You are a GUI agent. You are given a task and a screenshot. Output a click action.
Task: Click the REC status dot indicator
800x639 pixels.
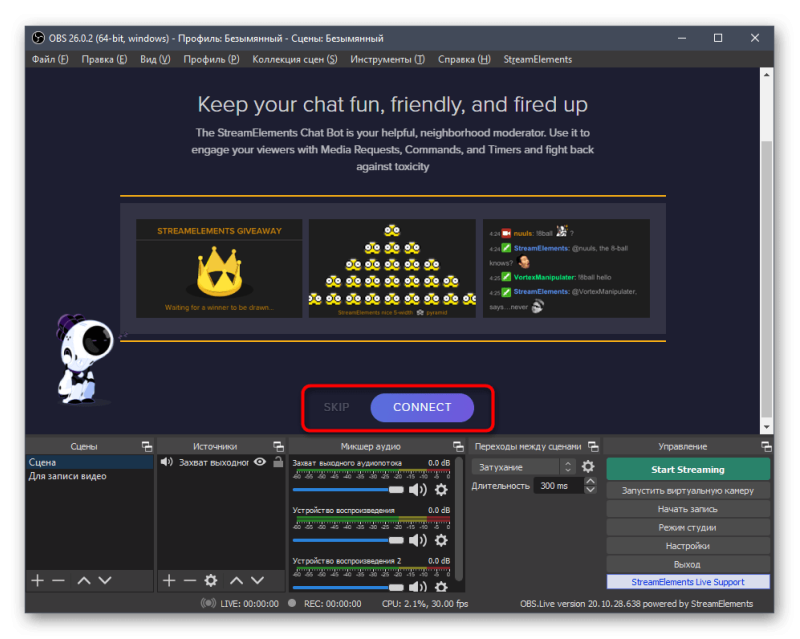coord(292,603)
